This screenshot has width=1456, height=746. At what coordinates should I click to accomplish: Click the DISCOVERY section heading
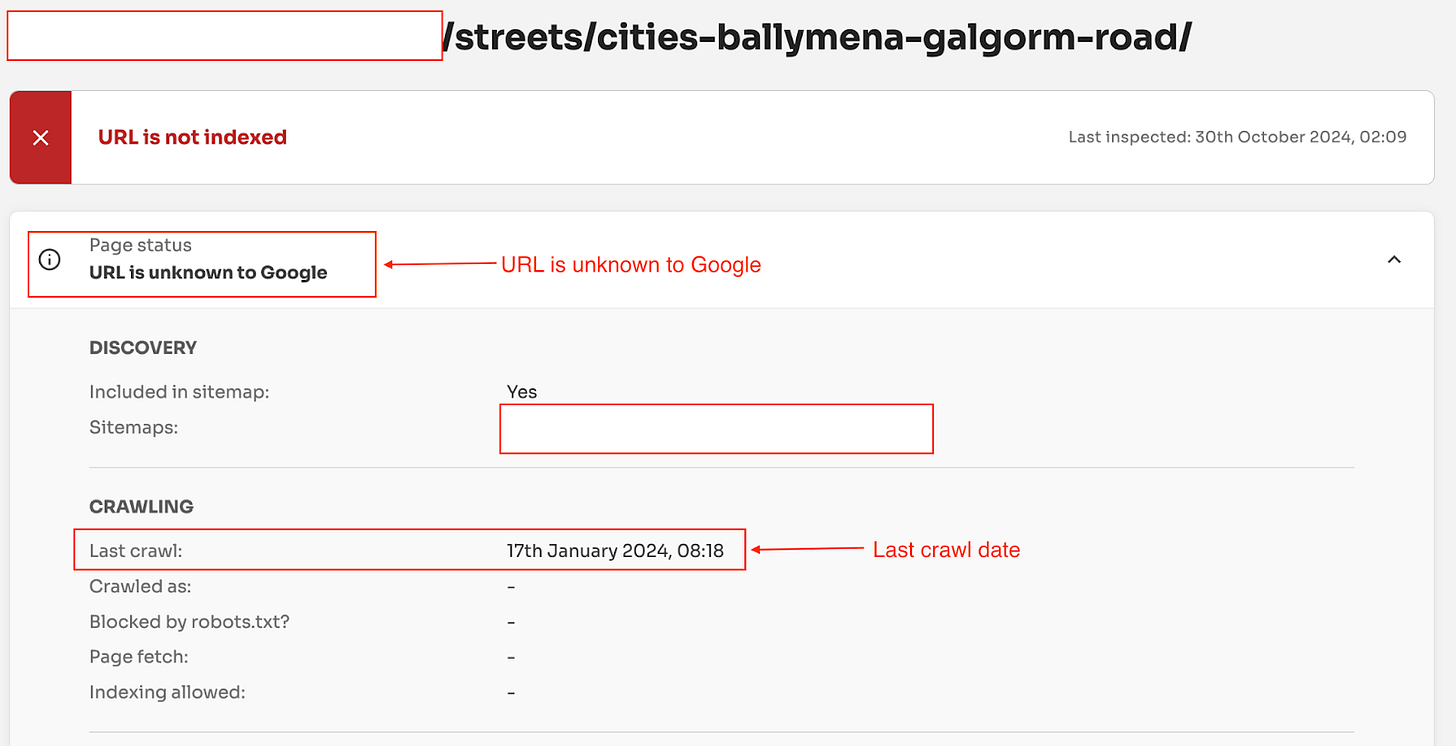tap(143, 348)
